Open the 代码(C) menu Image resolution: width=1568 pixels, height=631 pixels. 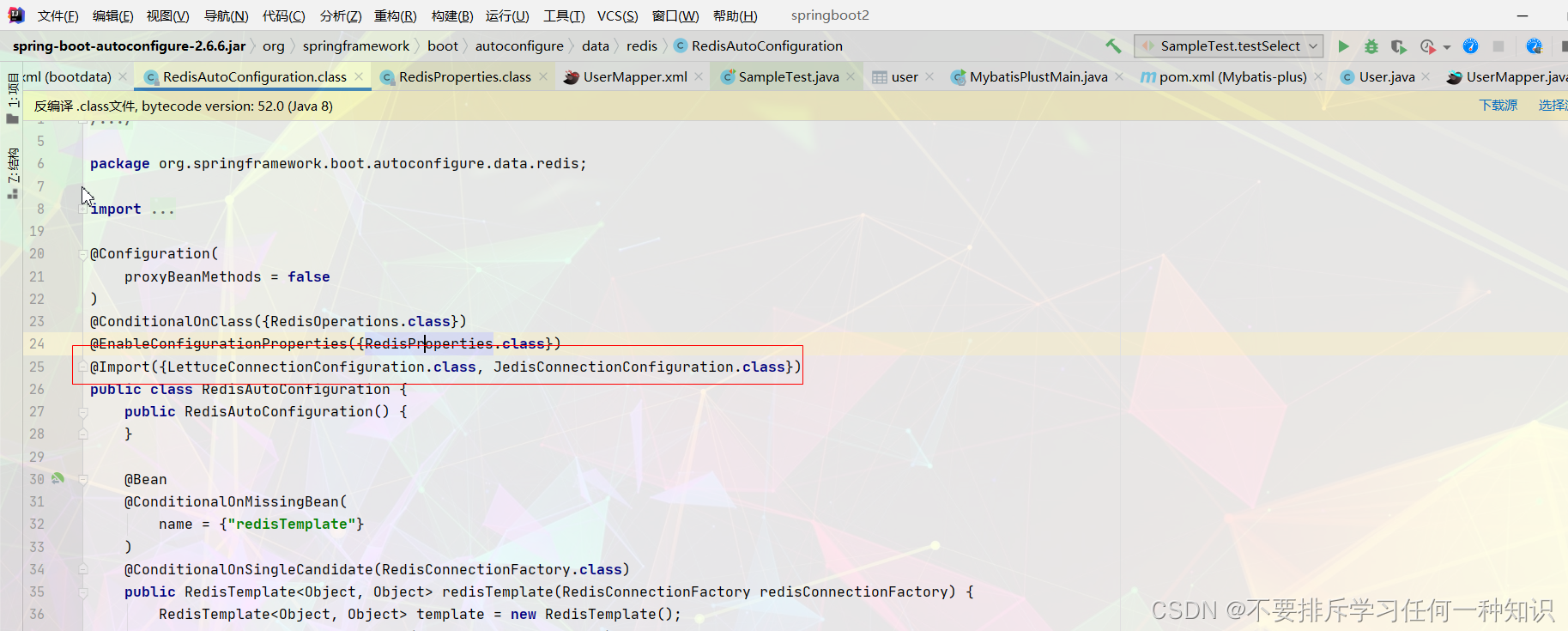tap(283, 15)
